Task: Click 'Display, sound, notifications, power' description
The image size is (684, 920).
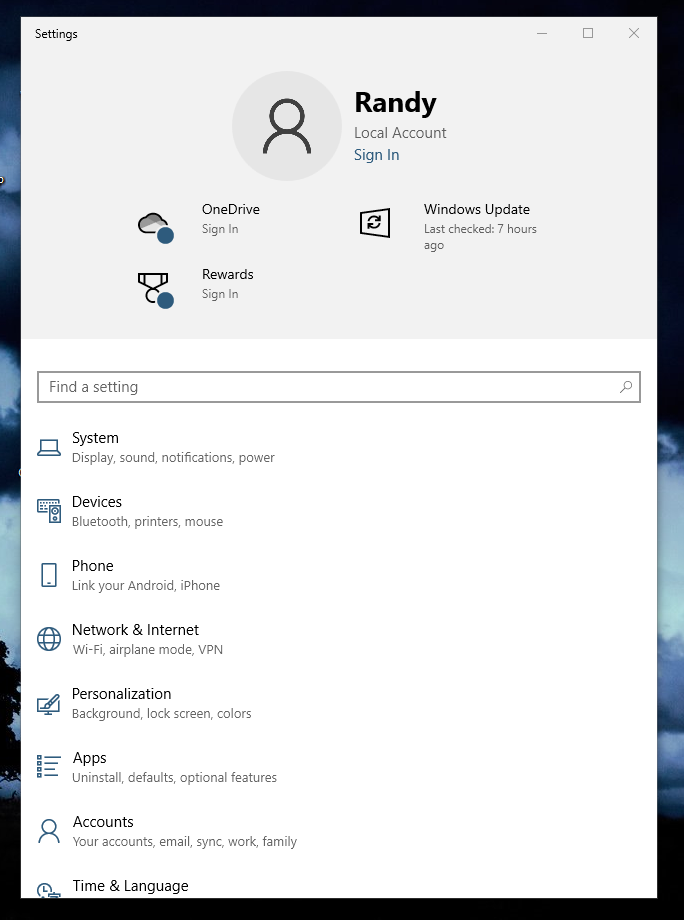Action: pyautogui.click(x=173, y=458)
